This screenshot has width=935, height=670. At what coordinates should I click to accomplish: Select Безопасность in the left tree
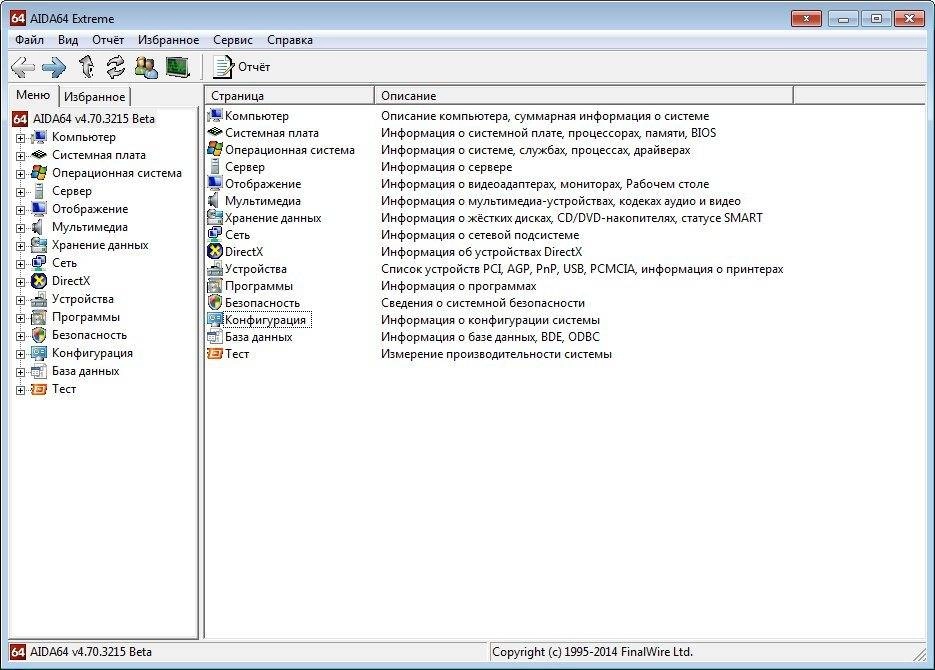pos(89,335)
